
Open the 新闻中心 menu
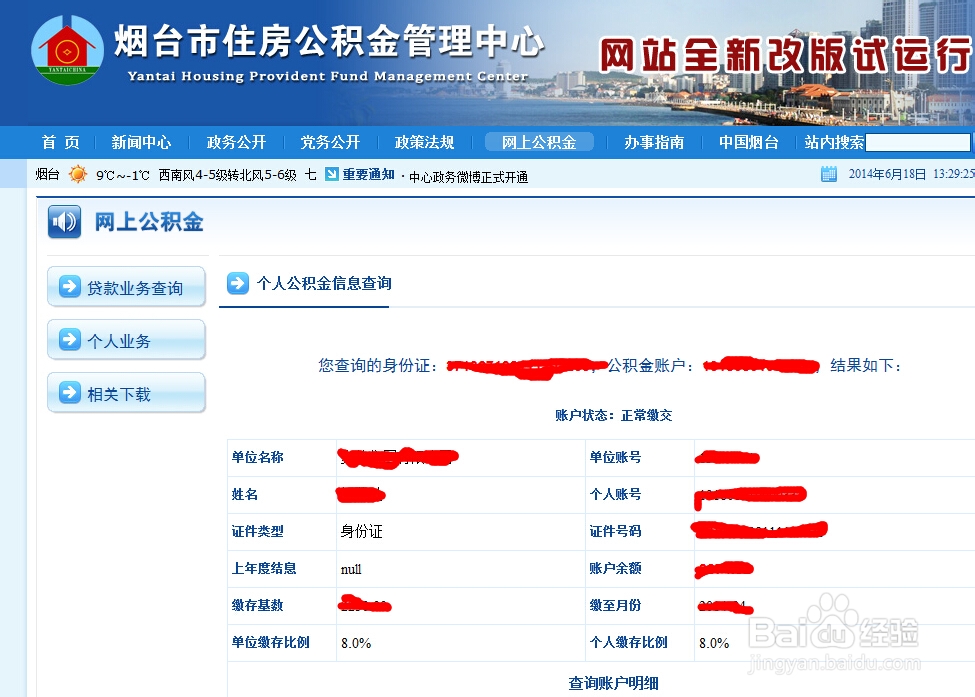141,142
